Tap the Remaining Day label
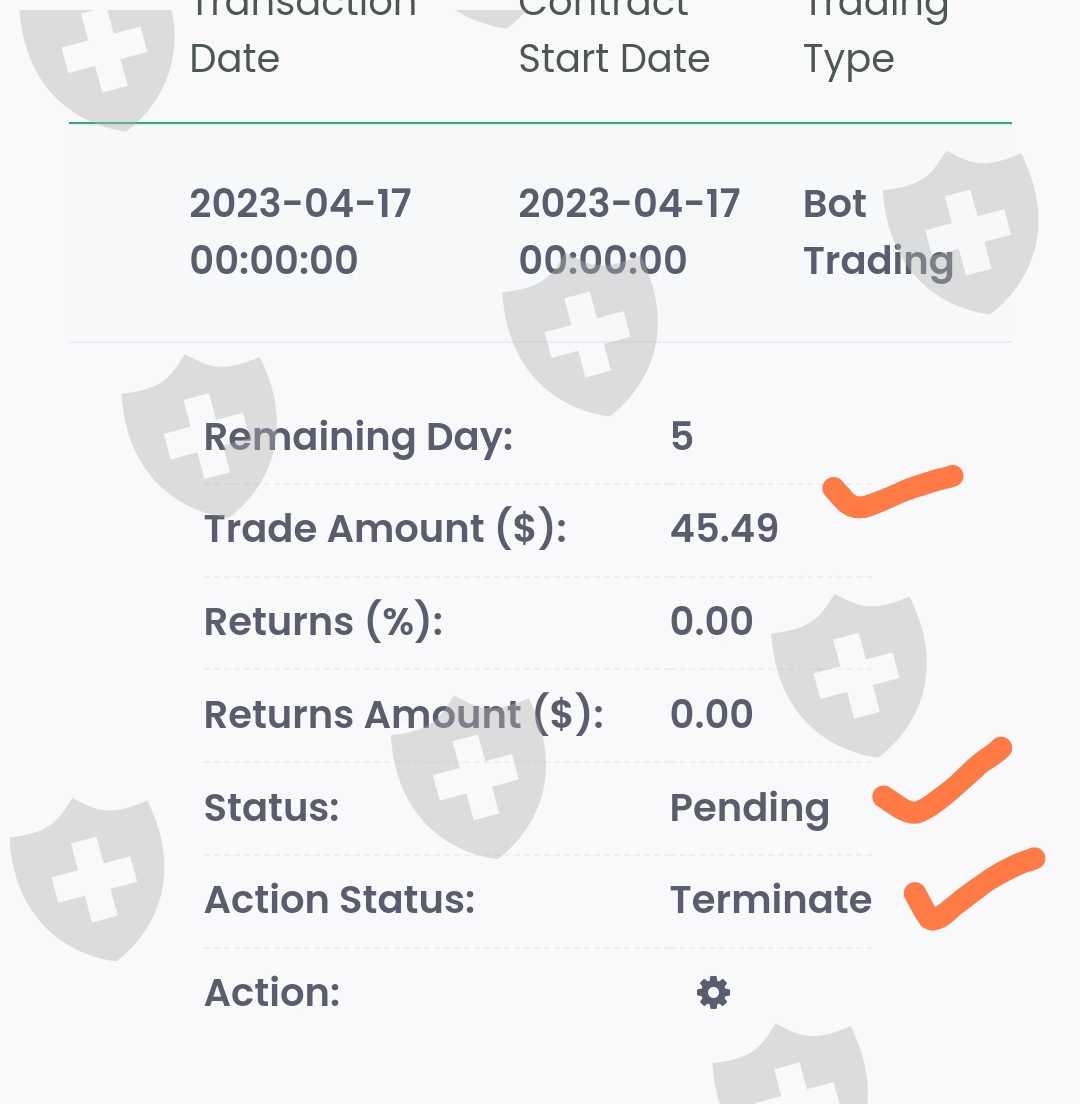1080x1104 pixels. click(x=358, y=437)
